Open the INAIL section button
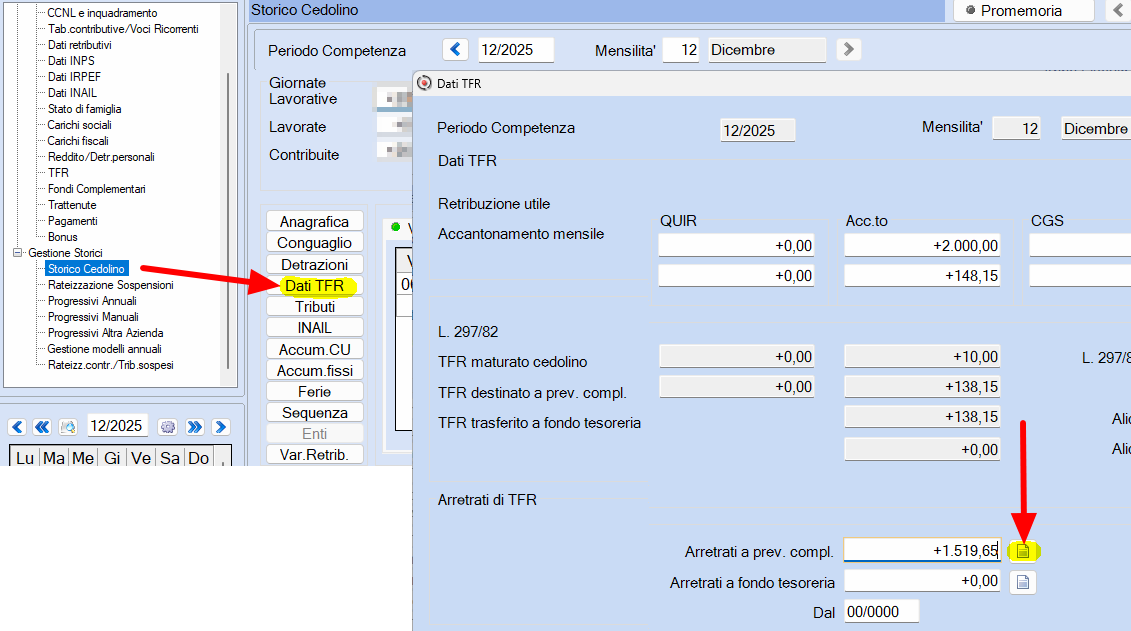Viewport: 1131px width, 631px height. tap(314, 328)
